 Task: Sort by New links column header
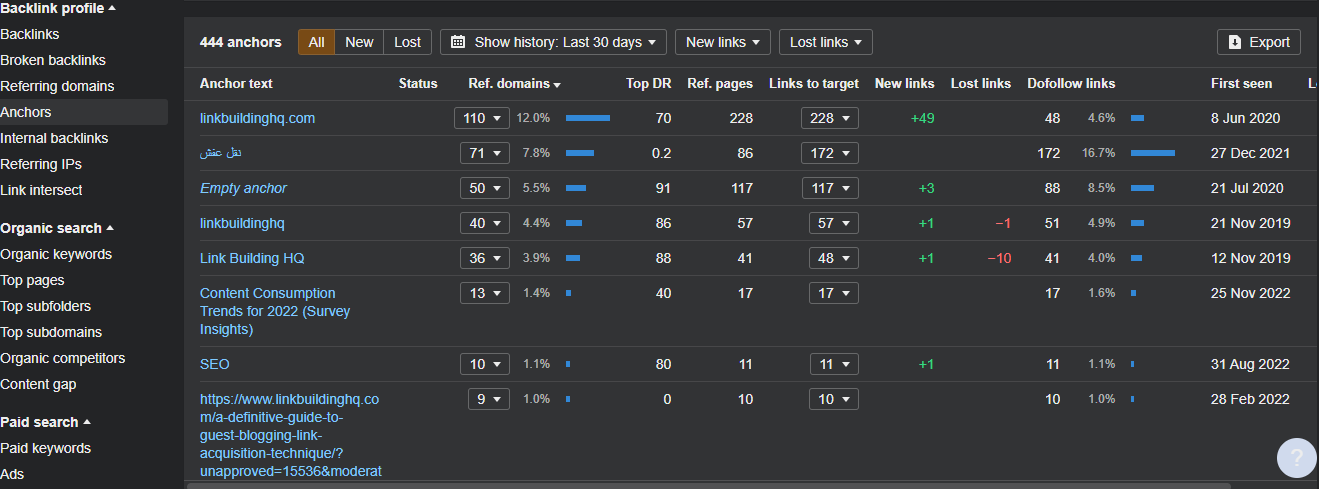(x=905, y=83)
